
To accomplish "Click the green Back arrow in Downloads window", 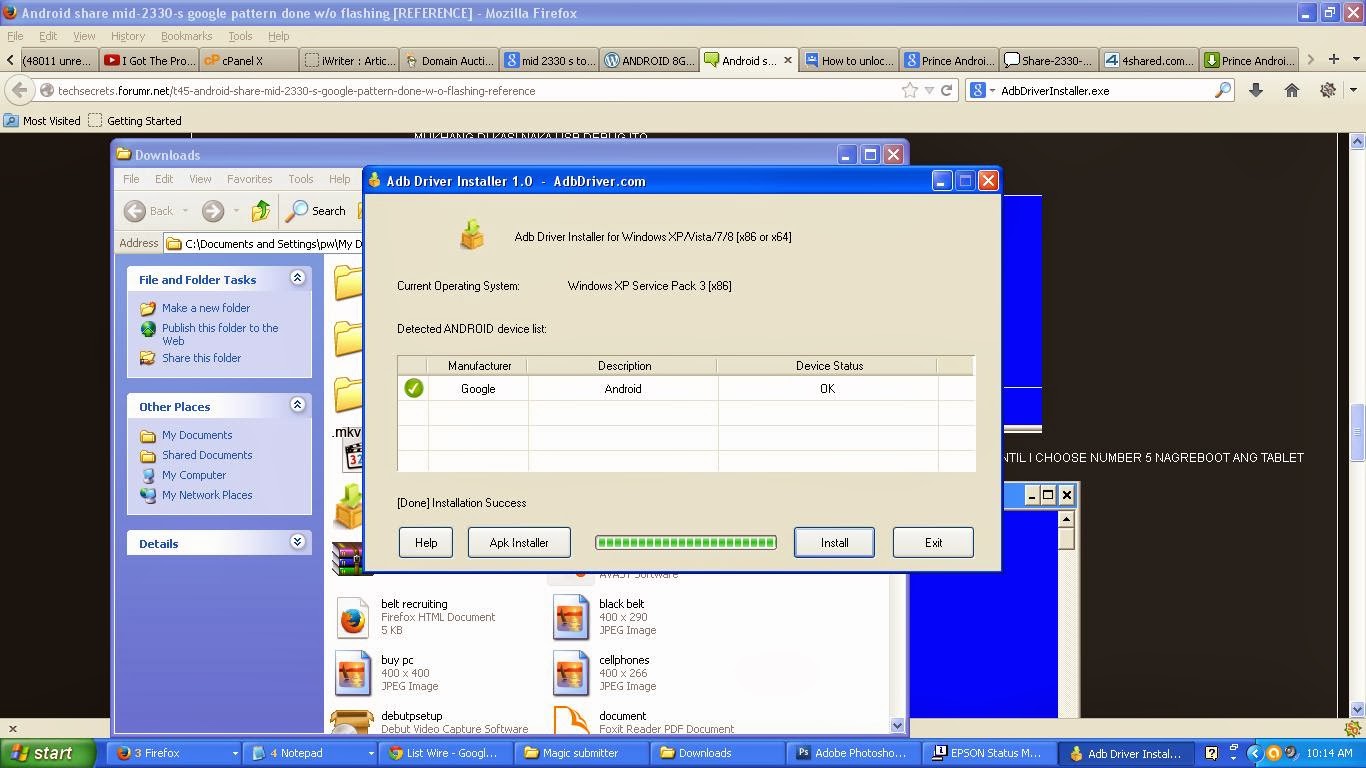I will 136,211.
